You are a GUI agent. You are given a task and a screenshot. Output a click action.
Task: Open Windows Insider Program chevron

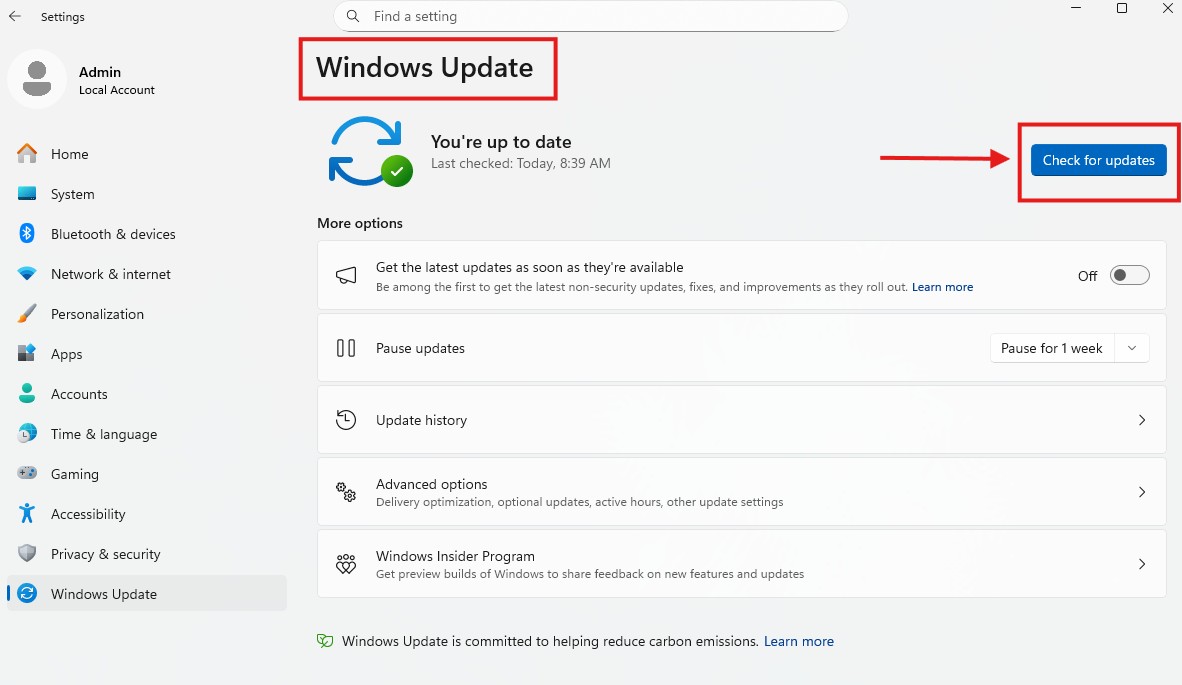click(x=1141, y=564)
